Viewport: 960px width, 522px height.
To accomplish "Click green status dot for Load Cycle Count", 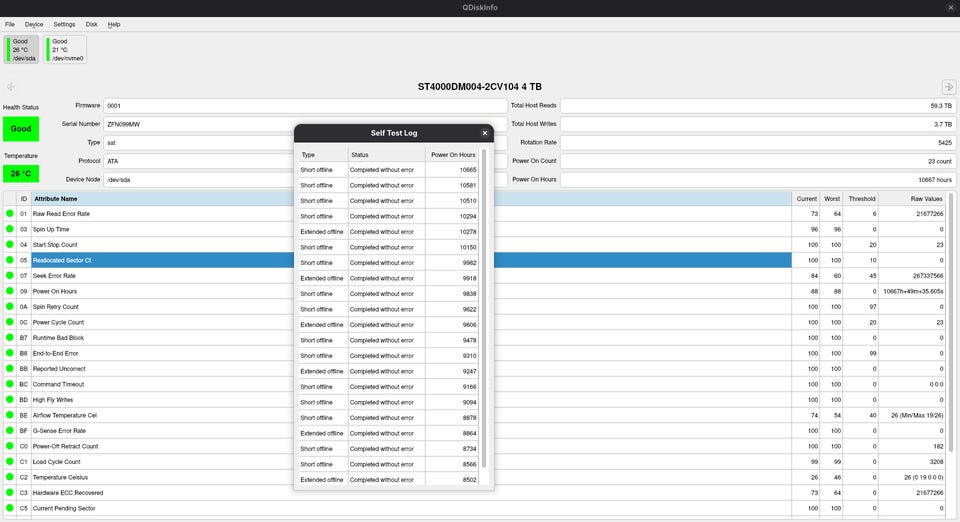I will [10, 461].
